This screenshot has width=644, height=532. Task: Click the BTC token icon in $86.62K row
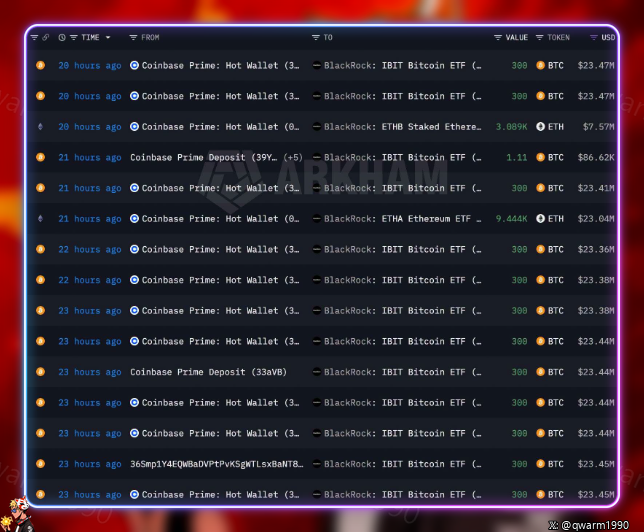tap(540, 157)
